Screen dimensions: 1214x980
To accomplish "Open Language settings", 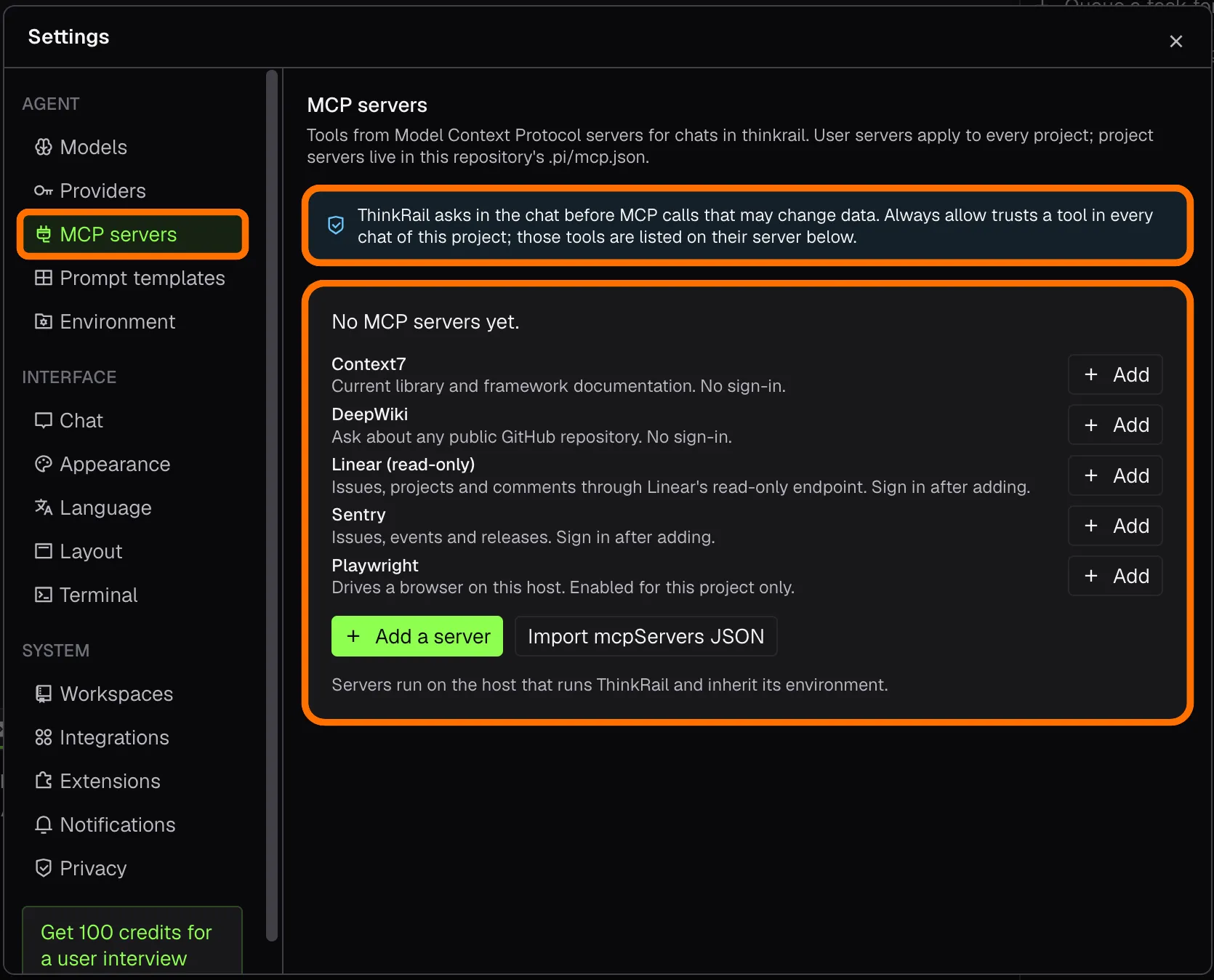I will coord(132,507).
